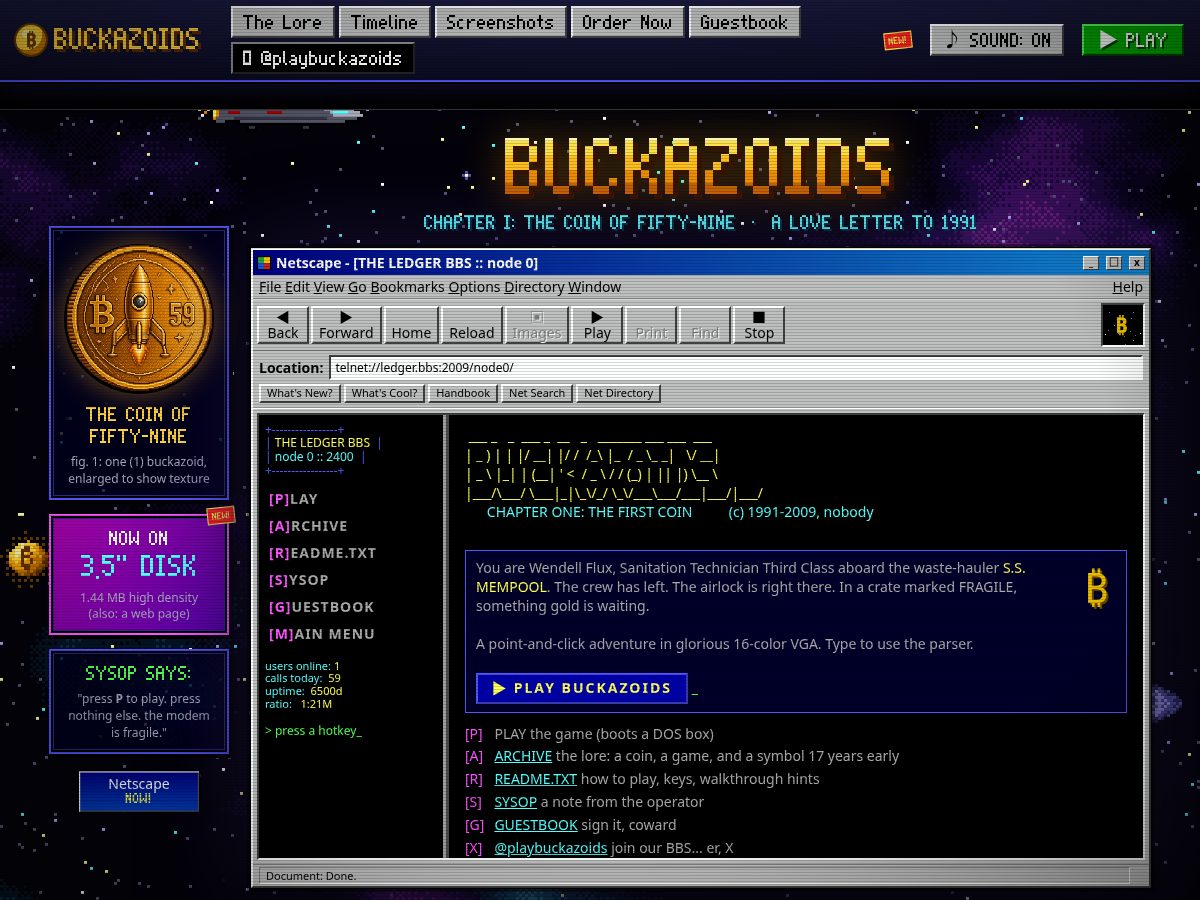Click the PLAY BUCKAZOIDS button

click(582, 688)
